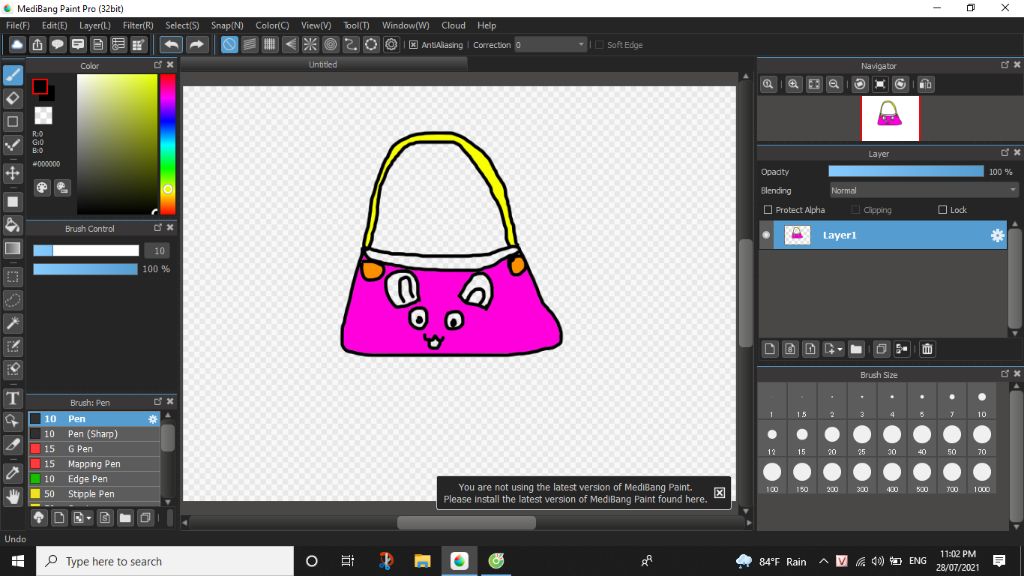Select the red foreground color swatch
The width and height of the screenshot is (1024, 576).
[x=40, y=86]
